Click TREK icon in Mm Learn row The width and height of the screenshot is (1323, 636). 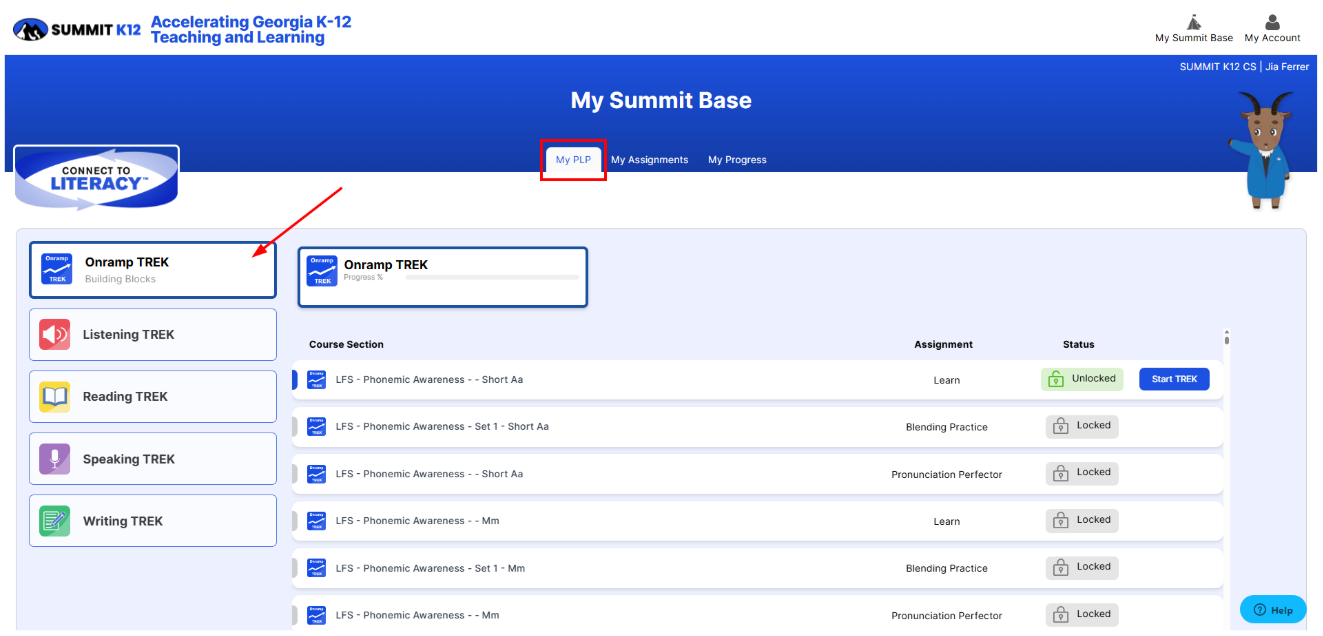(316, 521)
